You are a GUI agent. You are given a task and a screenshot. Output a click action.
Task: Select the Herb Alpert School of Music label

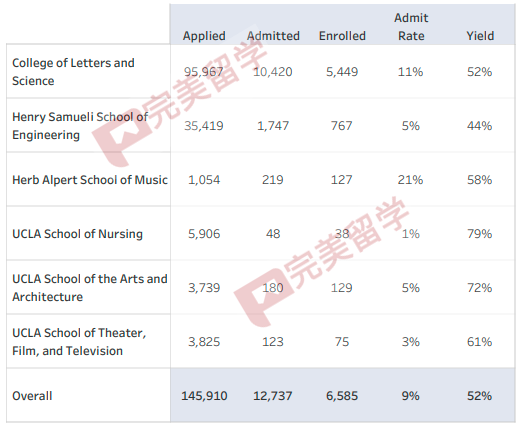click(x=90, y=180)
